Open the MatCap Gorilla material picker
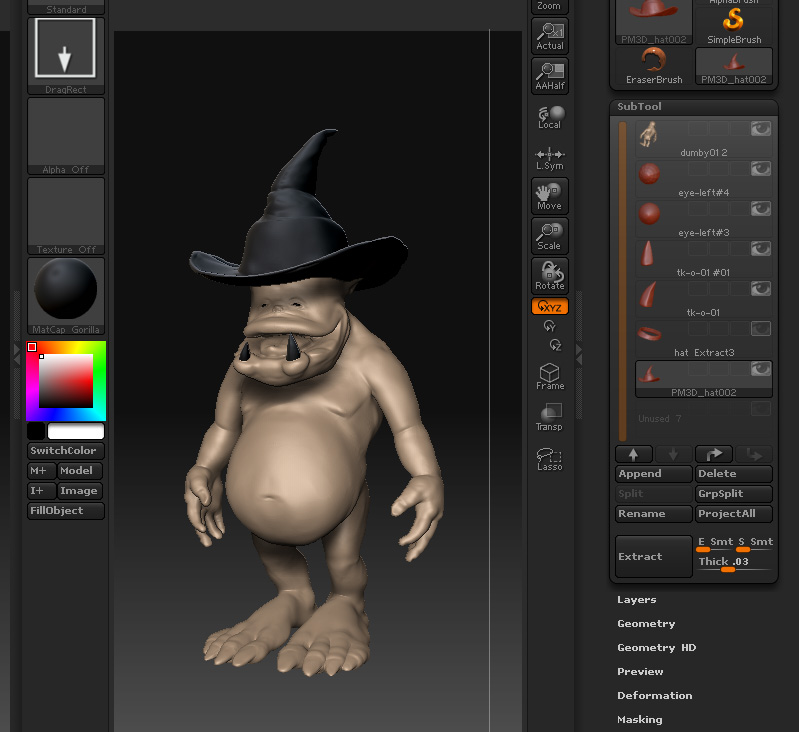This screenshot has height=732, width=799. [66, 296]
